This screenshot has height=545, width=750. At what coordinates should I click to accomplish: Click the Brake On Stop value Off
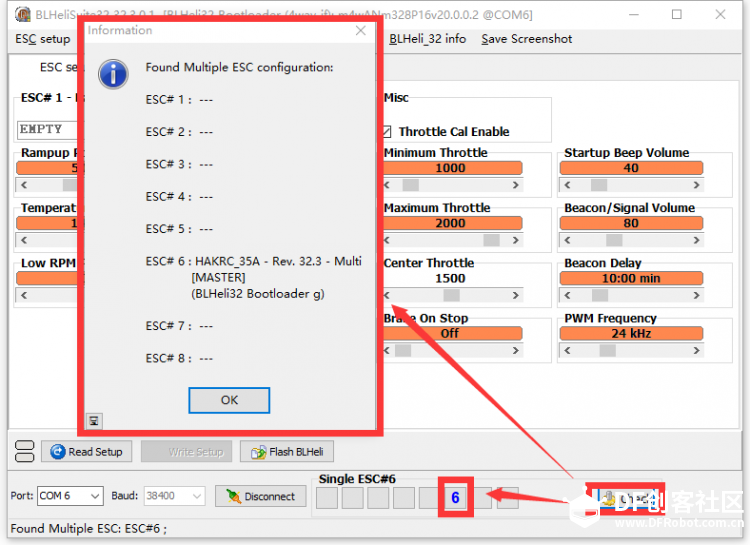(451, 334)
